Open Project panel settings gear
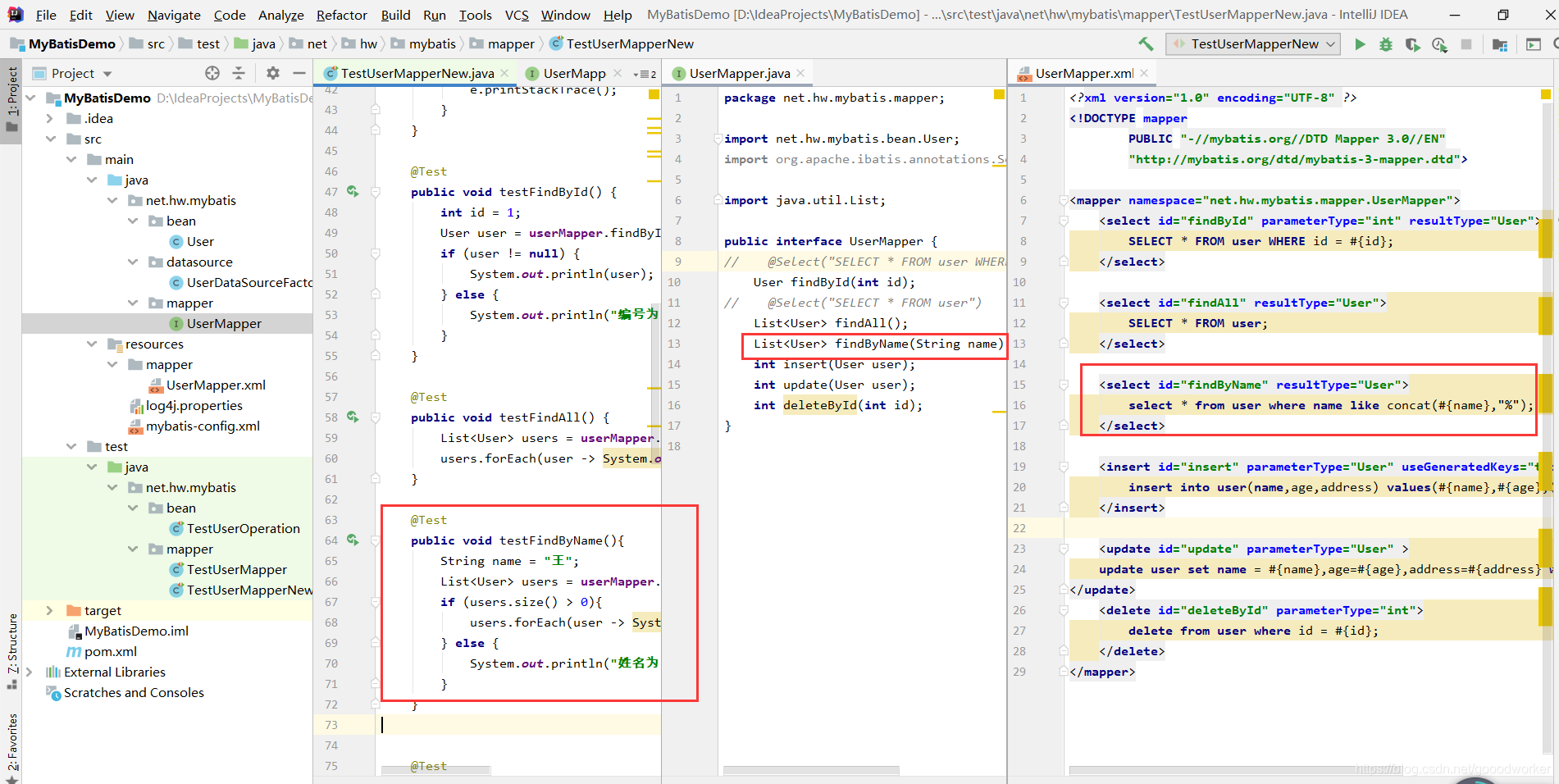The height and width of the screenshot is (784, 1559). click(x=273, y=73)
